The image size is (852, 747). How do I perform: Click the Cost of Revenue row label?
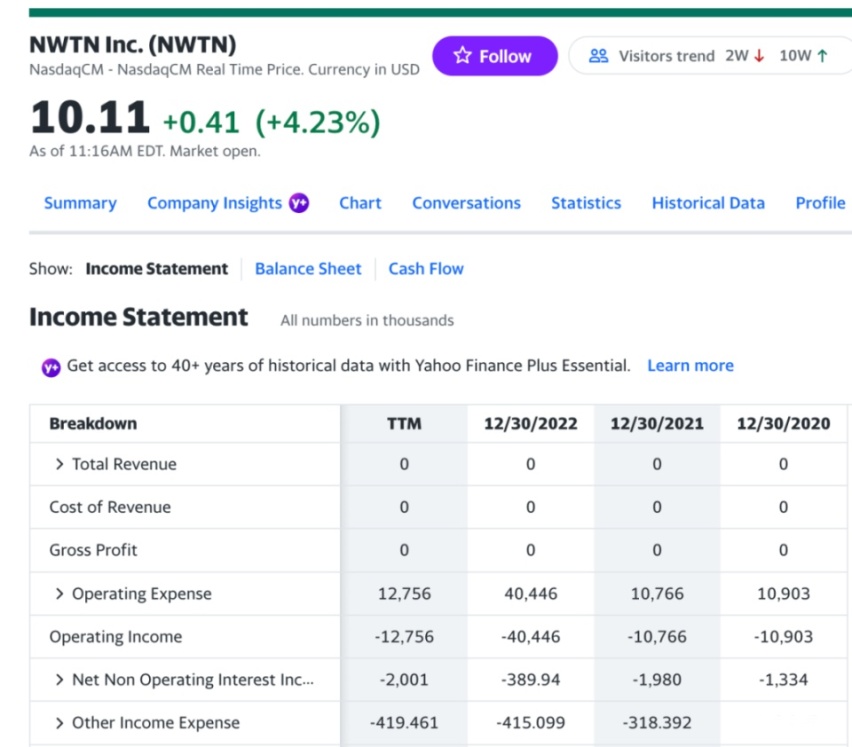[x=110, y=507]
